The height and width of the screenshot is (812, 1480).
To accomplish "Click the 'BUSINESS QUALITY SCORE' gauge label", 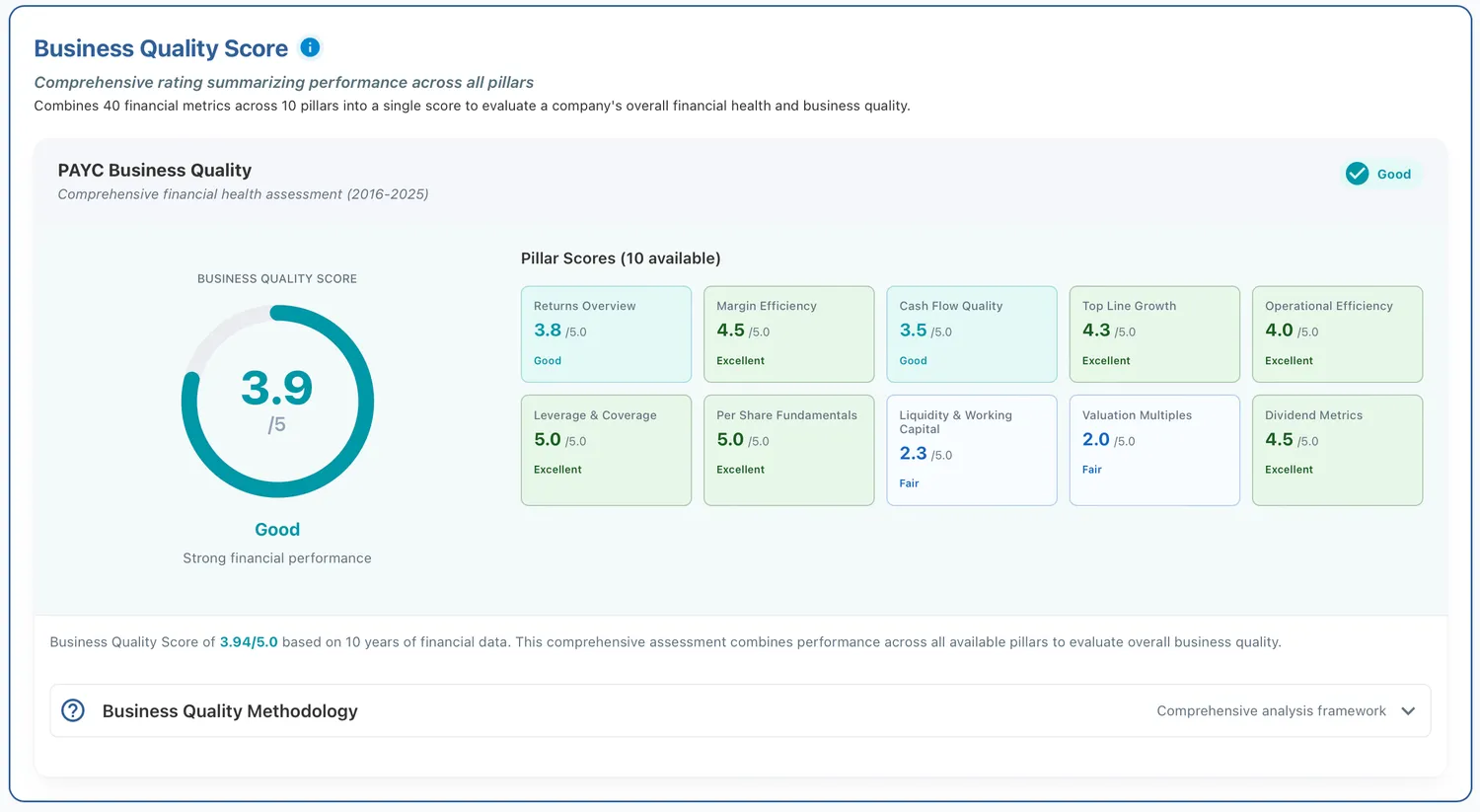I will (x=277, y=279).
